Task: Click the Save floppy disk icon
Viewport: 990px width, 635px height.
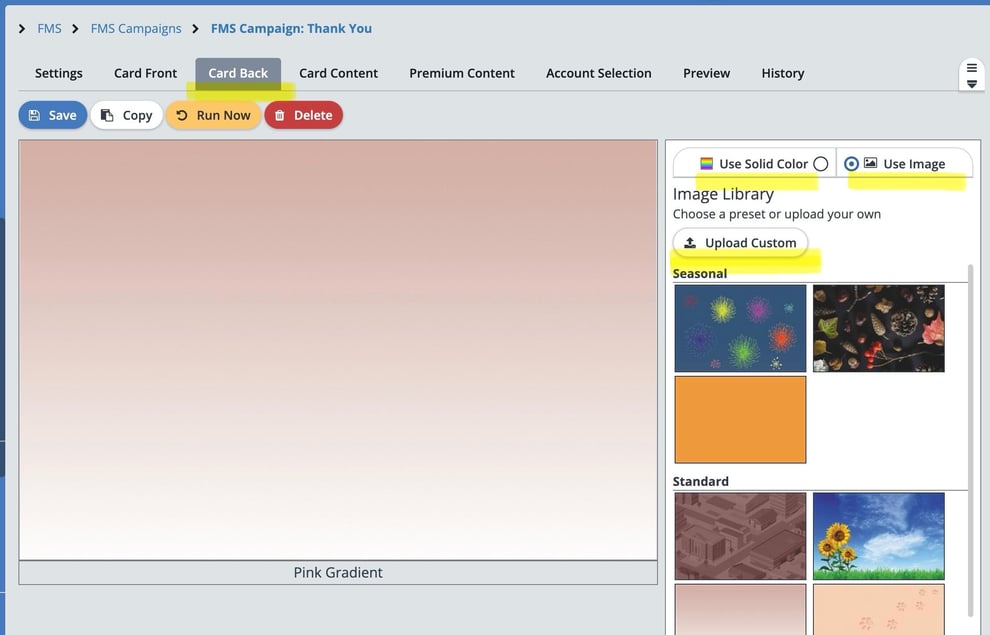Action: tap(35, 116)
